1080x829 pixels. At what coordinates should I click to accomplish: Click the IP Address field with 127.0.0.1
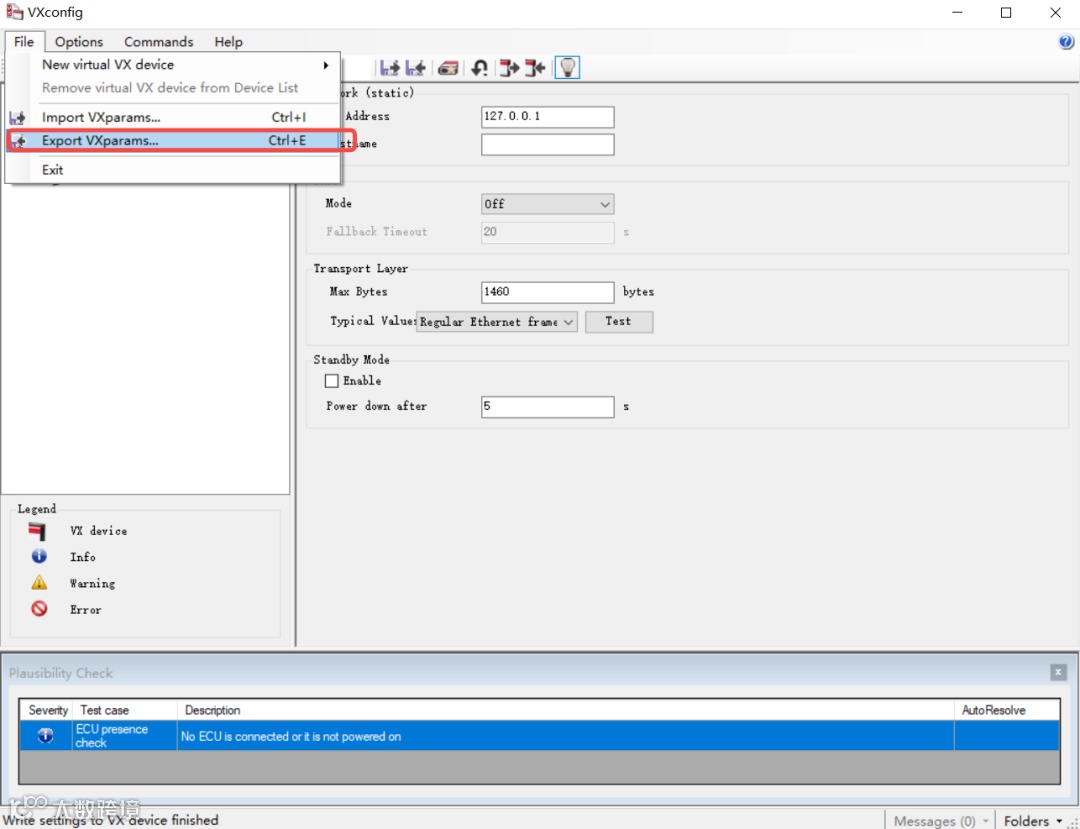547,116
